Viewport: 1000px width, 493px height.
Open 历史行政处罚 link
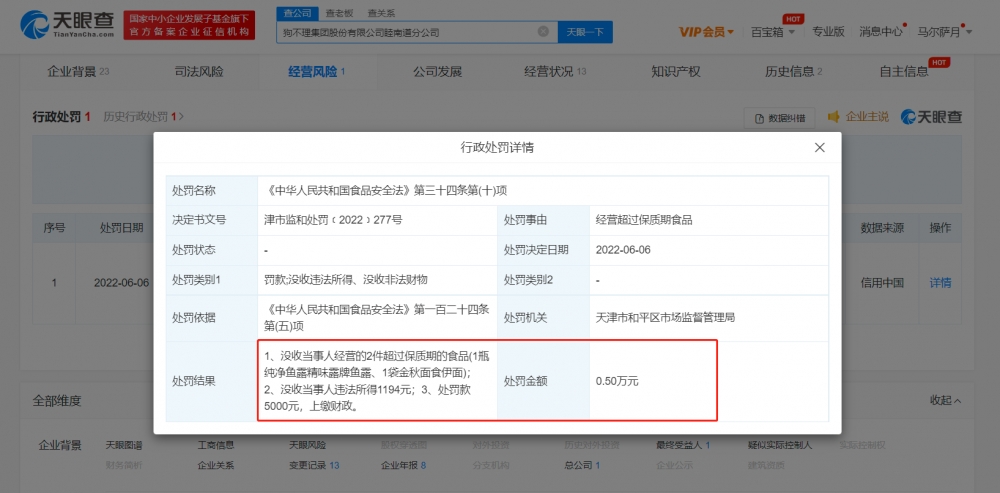coord(143,117)
